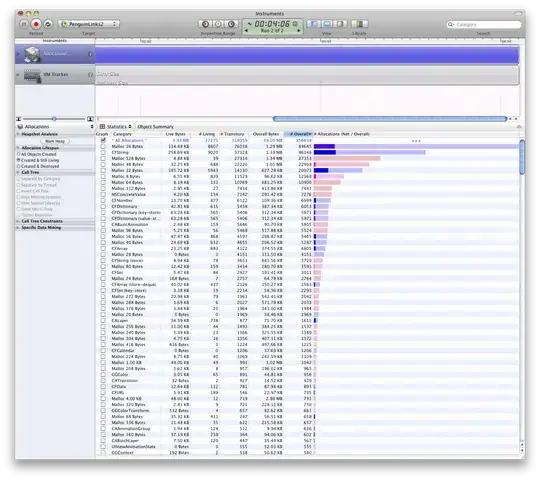
Task: Adjust the track scale slider thumb
Action: 54,119
